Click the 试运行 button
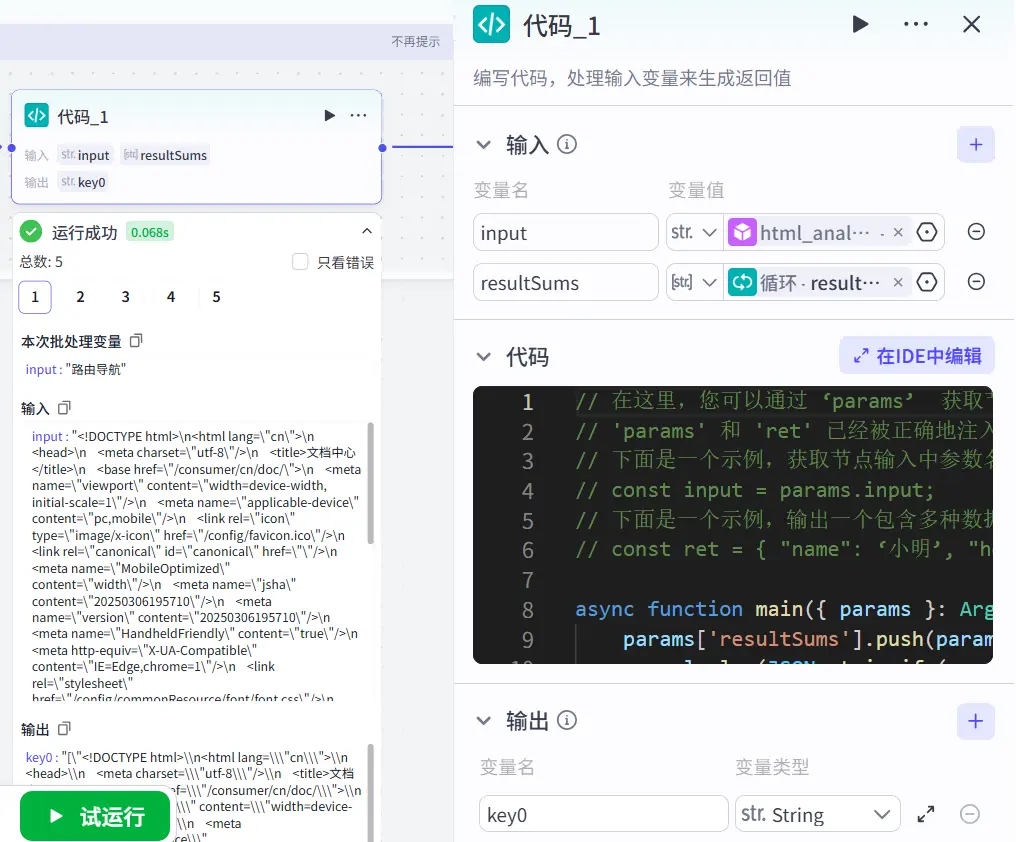The width and height of the screenshot is (1016, 842). point(94,816)
